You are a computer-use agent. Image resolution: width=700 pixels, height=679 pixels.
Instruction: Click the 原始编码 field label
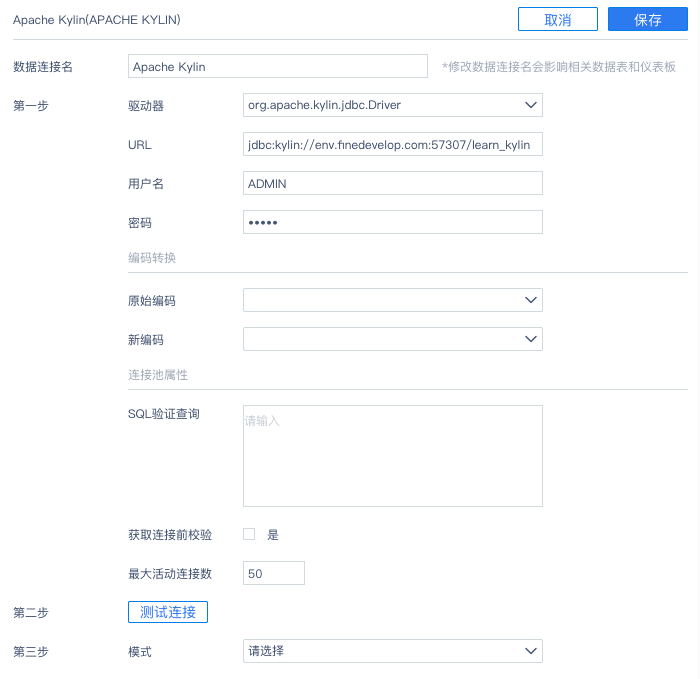click(152, 300)
